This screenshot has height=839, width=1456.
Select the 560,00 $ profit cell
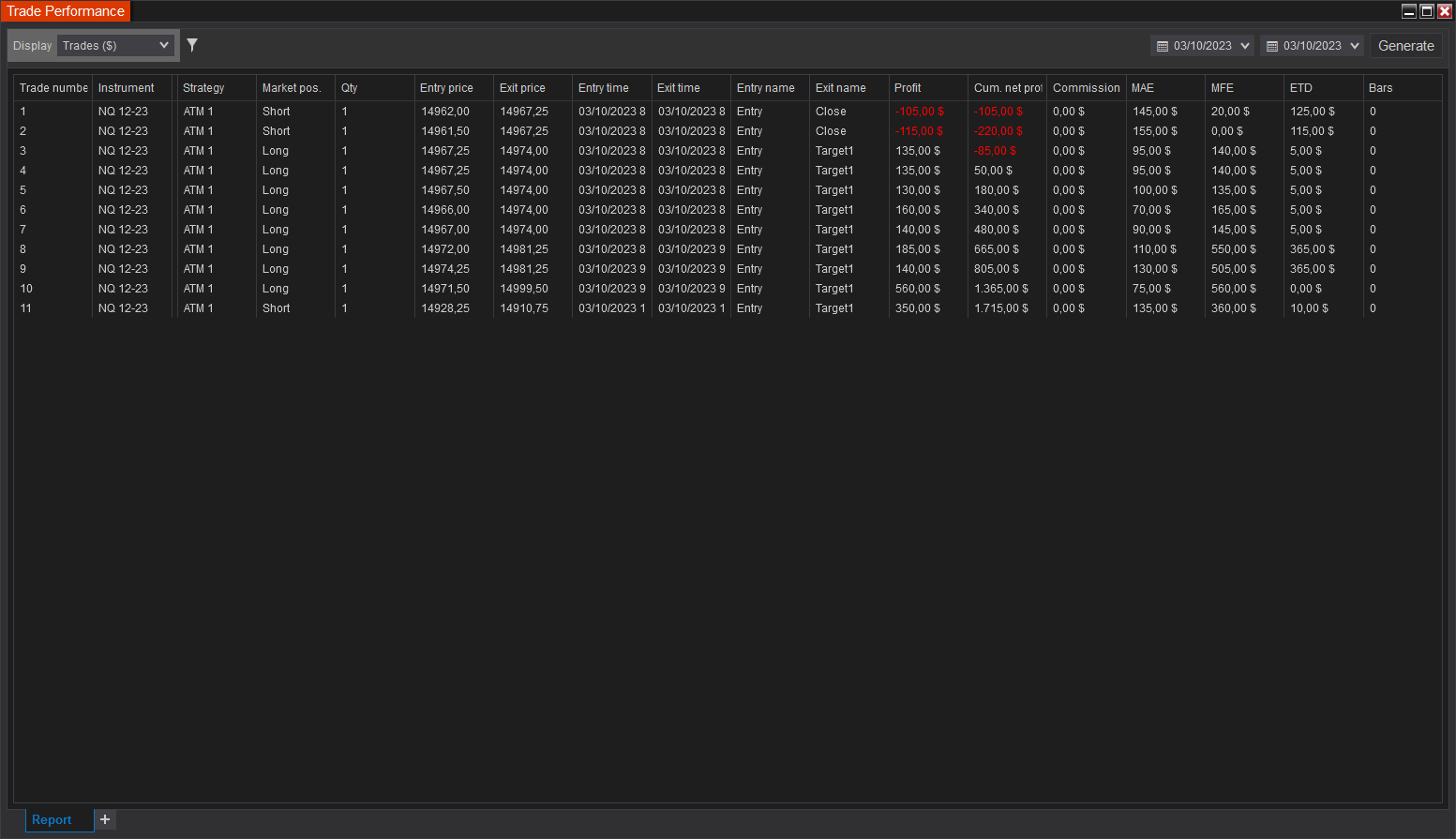click(918, 289)
